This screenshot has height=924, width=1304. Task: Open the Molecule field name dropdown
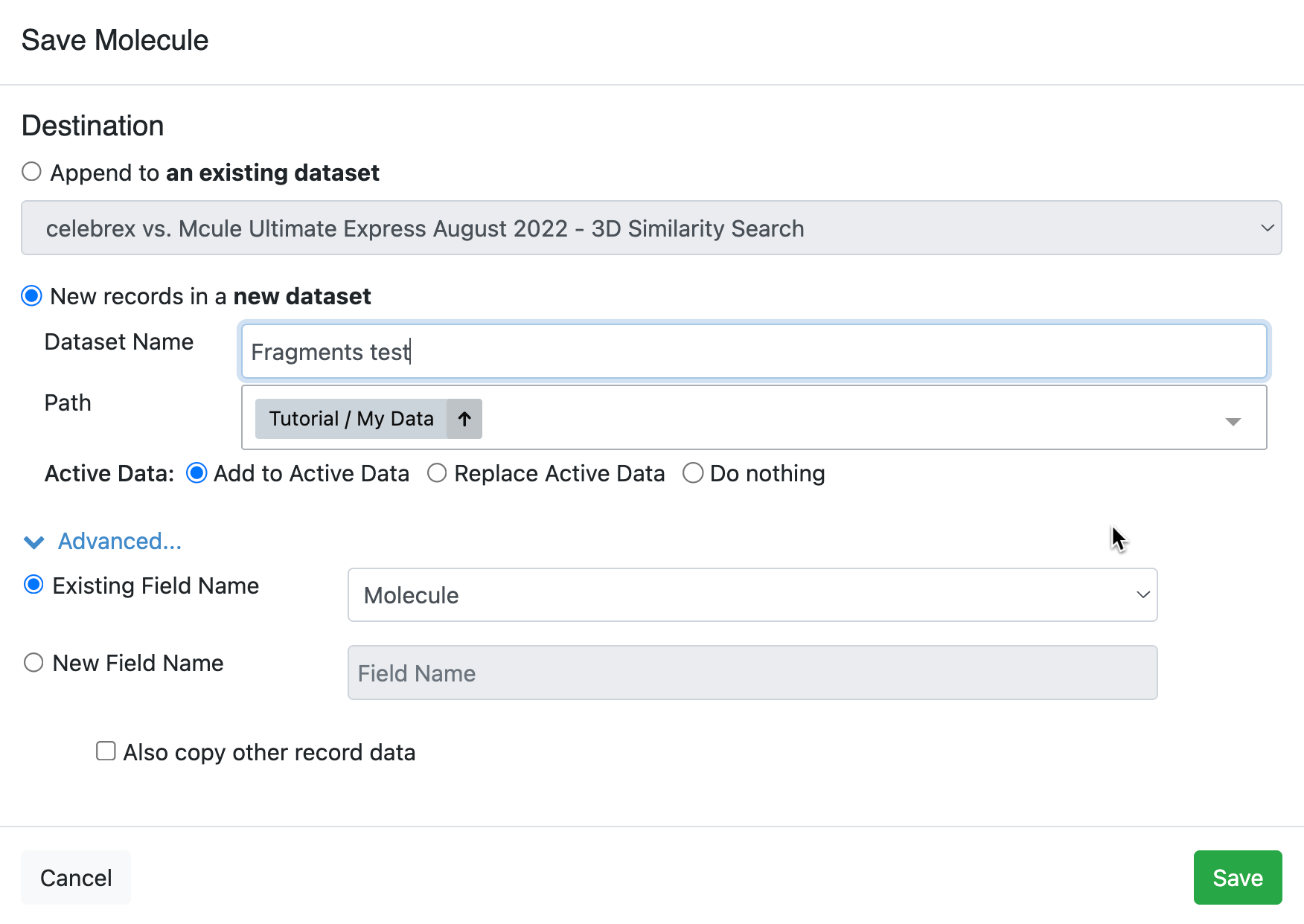tap(752, 595)
